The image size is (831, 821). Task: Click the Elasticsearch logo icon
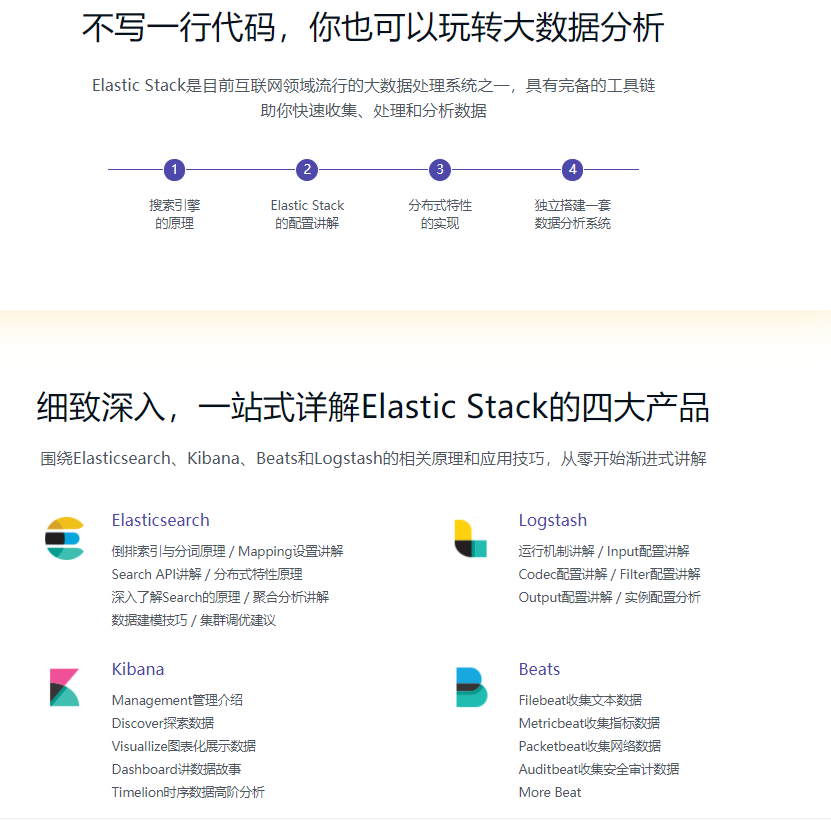pyautogui.click(x=65, y=538)
